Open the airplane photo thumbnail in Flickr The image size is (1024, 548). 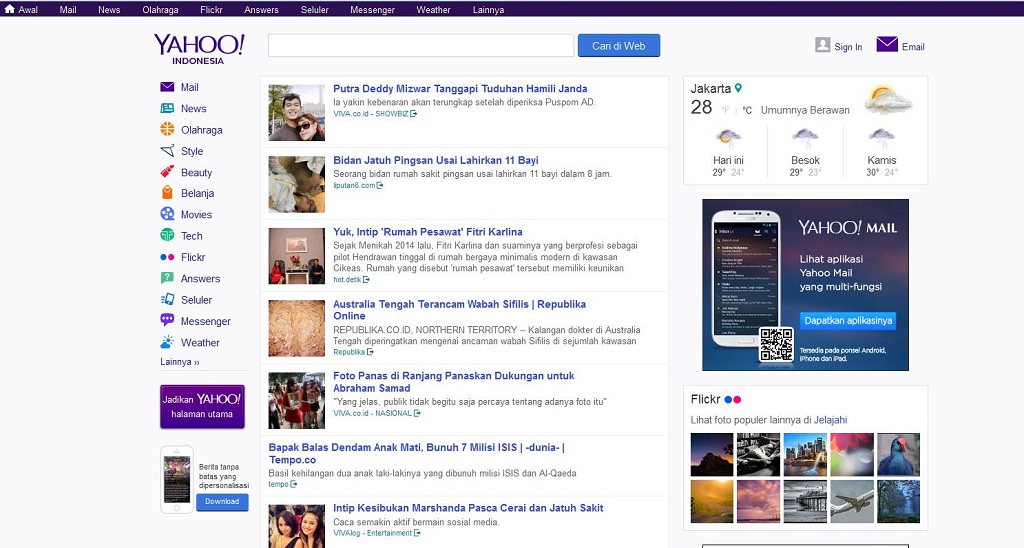[x=851, y=501]
